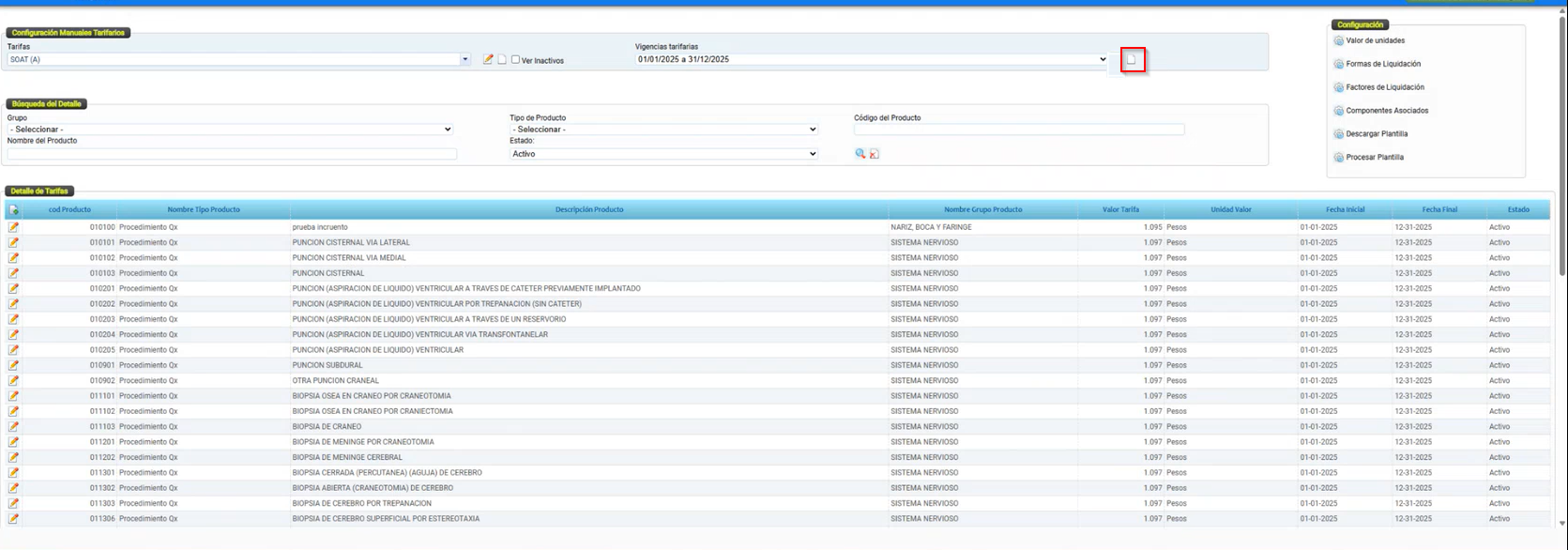The image size is (1568, 550).
Task: Expand the Vigencias tarifarias dropdown
Action: pos(872,59)
